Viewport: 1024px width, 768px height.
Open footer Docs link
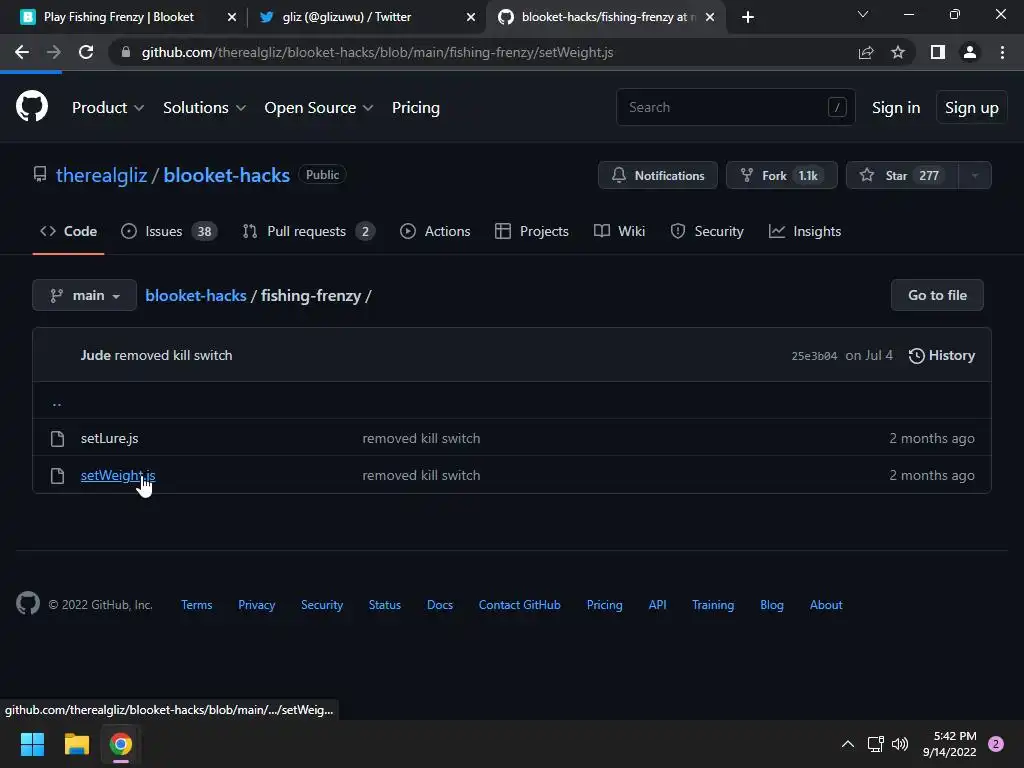tap(440, 605)
